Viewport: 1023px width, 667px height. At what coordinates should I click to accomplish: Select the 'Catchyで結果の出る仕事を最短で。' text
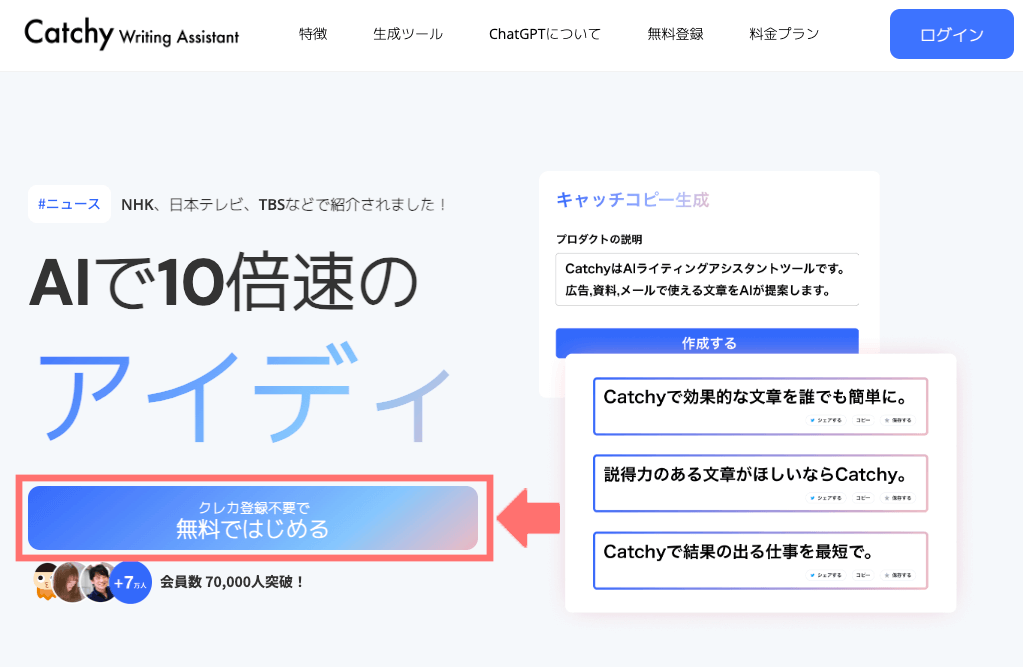click(739, 552)
